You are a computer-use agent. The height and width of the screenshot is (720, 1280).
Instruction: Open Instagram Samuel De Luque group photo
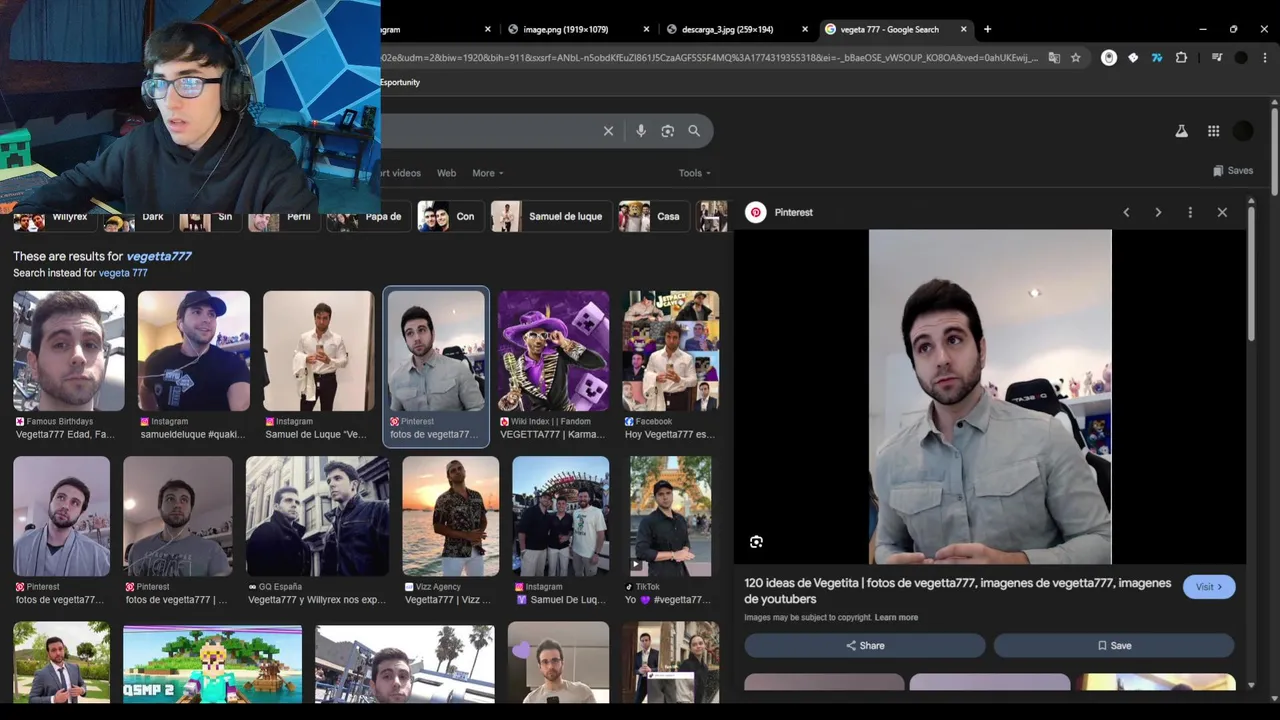pyautogui.click(x=560, y=516)
